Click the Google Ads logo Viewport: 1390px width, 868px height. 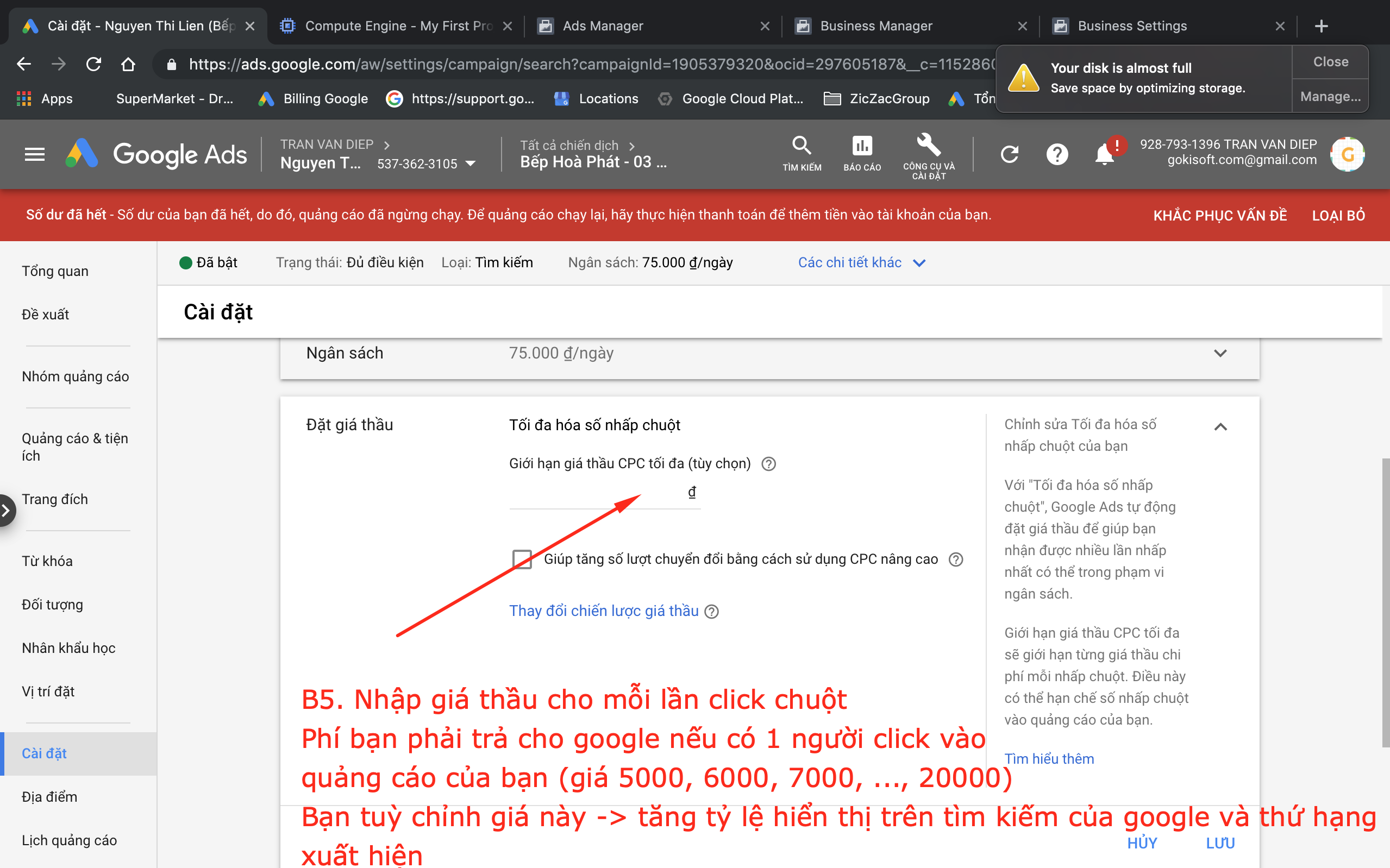click(x=156, y=154)
